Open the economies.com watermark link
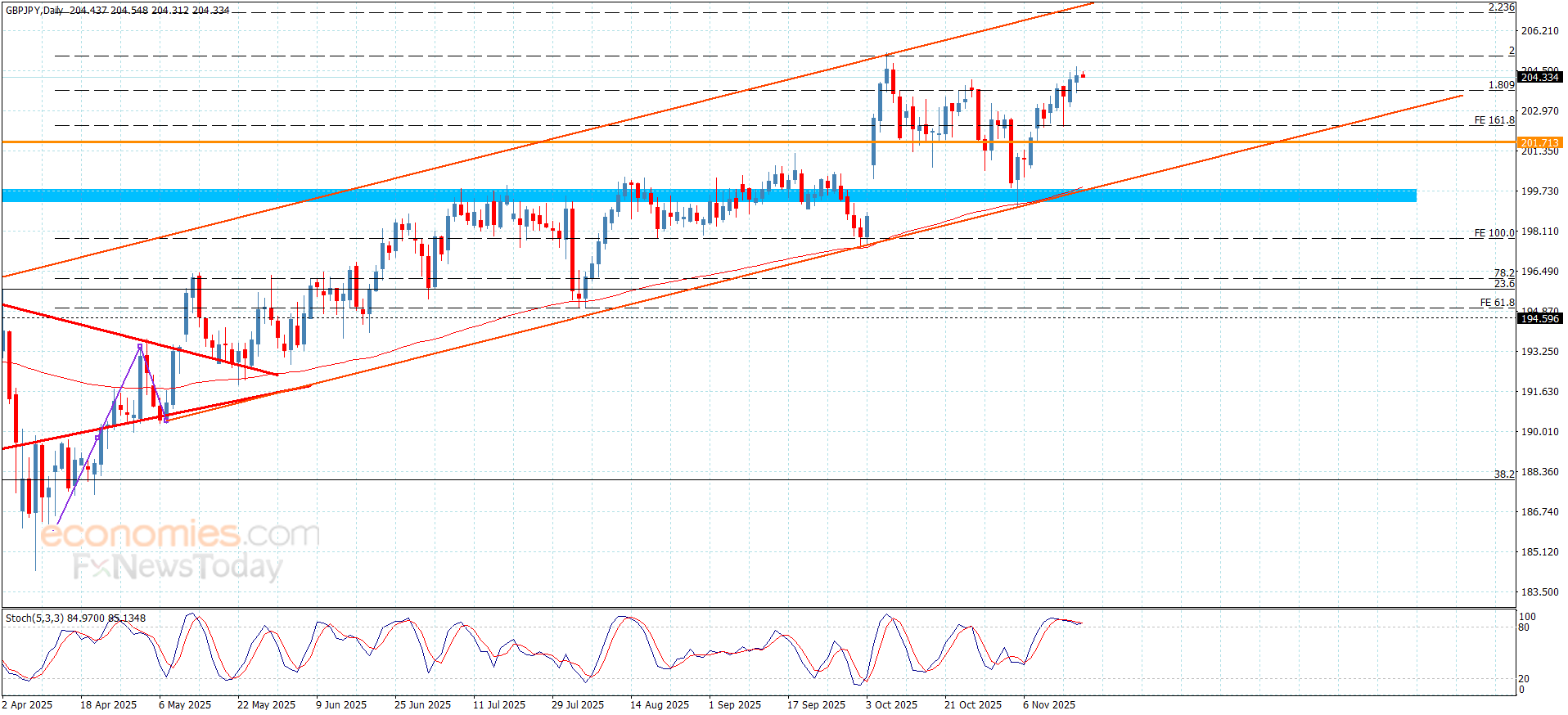The height and width of the screenshot is (715, 1568). (x=180, y=534)
